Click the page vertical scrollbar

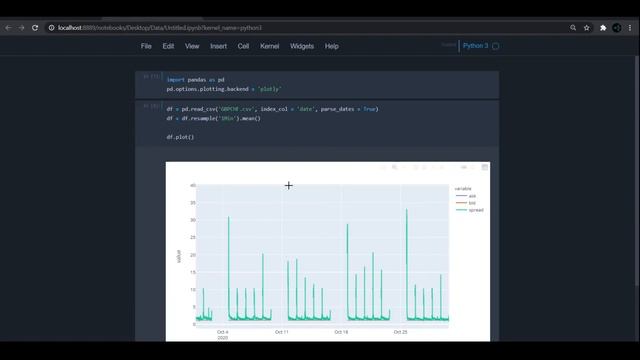[x=637, y=171]
